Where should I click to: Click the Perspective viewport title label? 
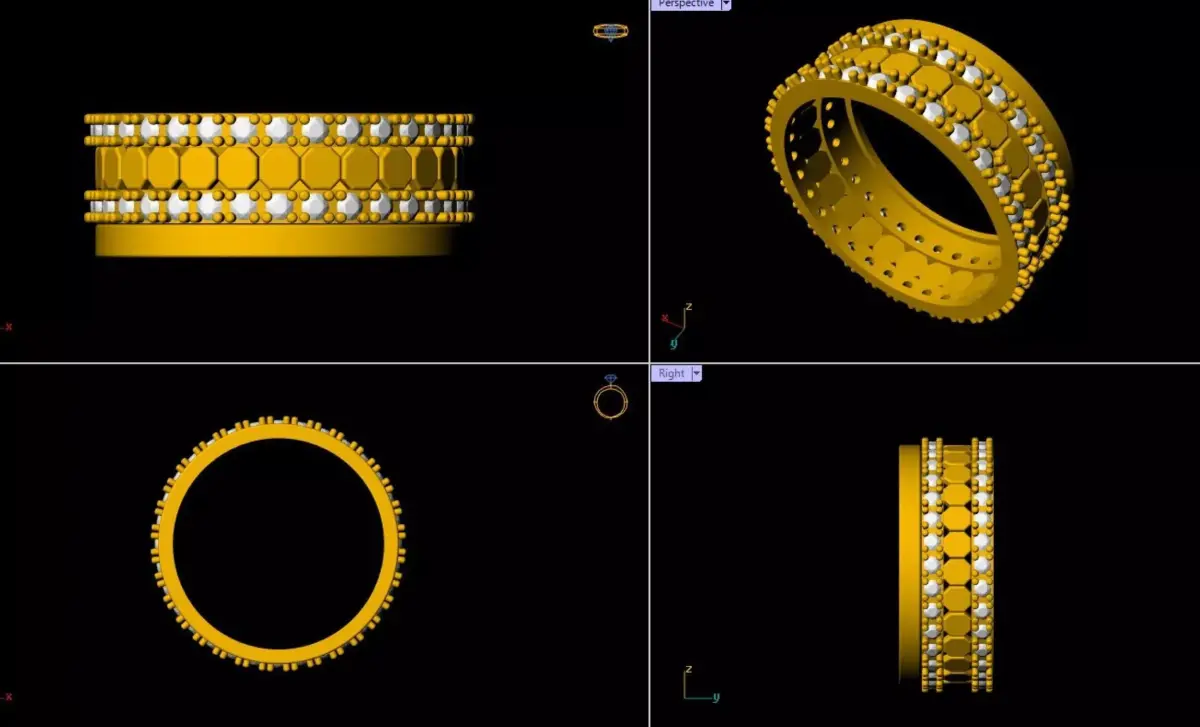tap(686, 4)
